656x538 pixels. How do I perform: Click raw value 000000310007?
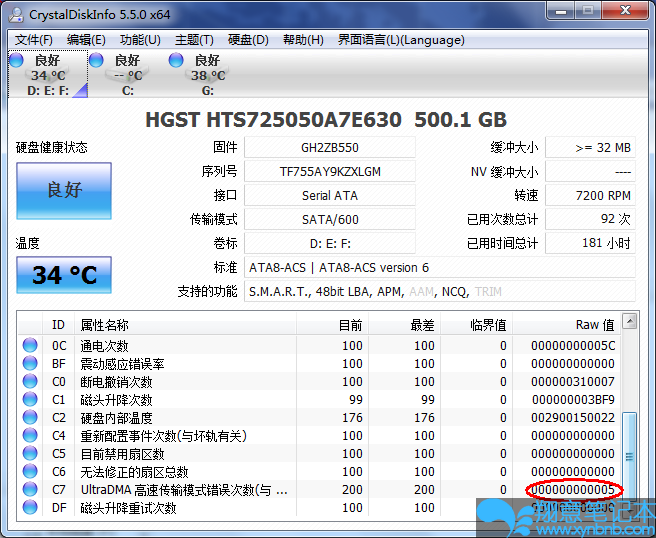pos(573,382)
